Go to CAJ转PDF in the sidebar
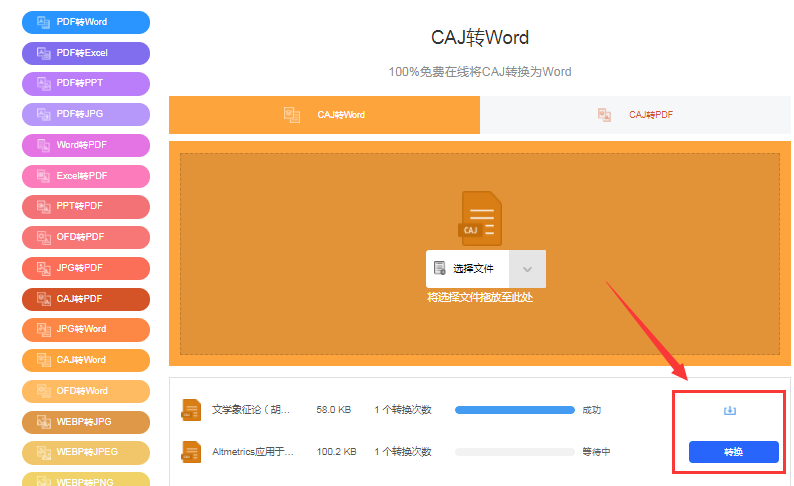The height and width of the screenshot is (486, 794). pos(86,299)
